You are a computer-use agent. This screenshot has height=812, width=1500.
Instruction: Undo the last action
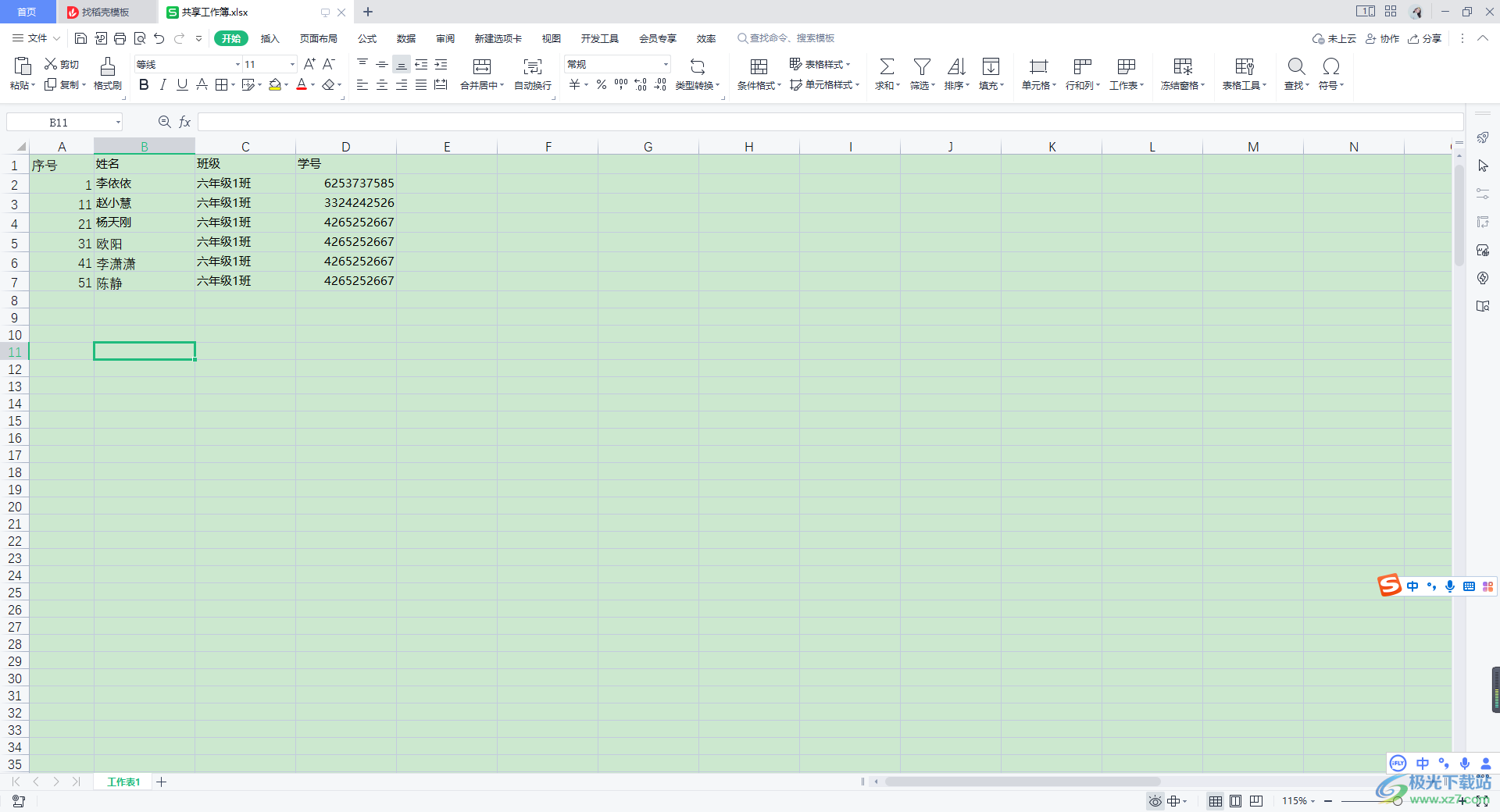point(159,38)
